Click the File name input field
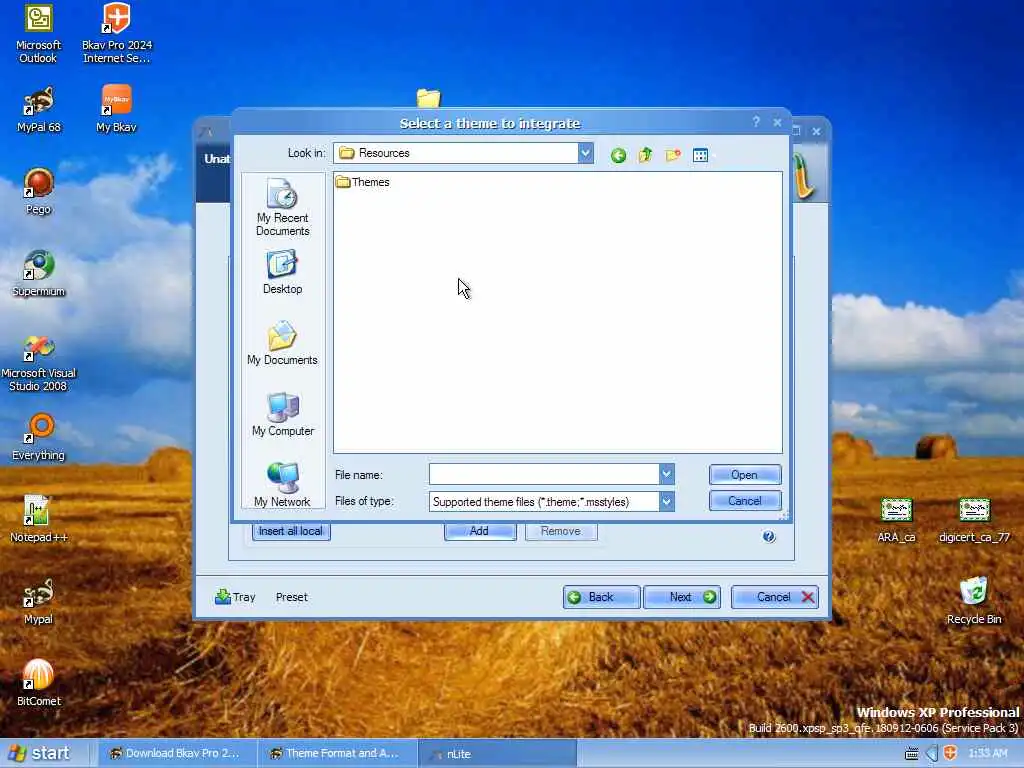Image resolution: width=1024 pixels, height=768 pixels. click(544, 474)
